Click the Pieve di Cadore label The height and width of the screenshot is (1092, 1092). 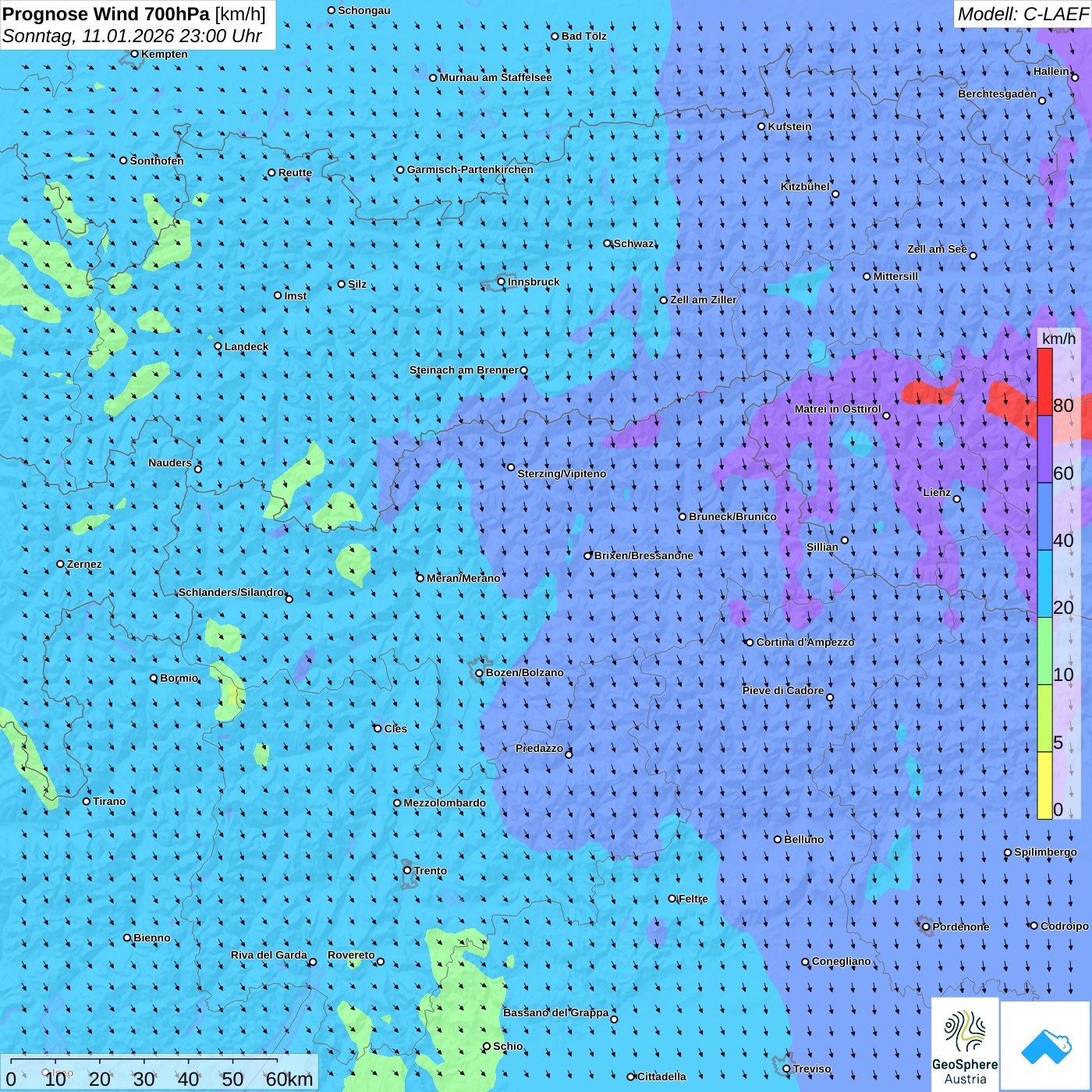[783, 690]
